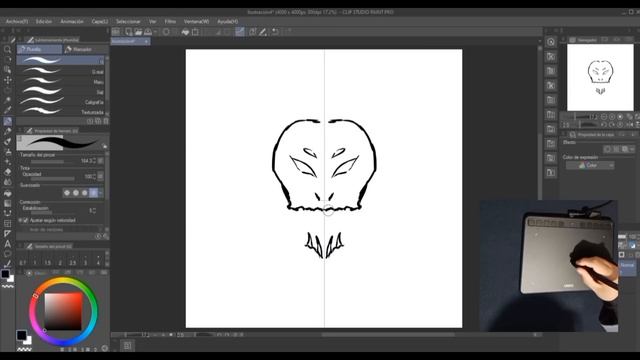Screen dimensions: 640x360
Task: Open Archivo menu
Action: 17,21
